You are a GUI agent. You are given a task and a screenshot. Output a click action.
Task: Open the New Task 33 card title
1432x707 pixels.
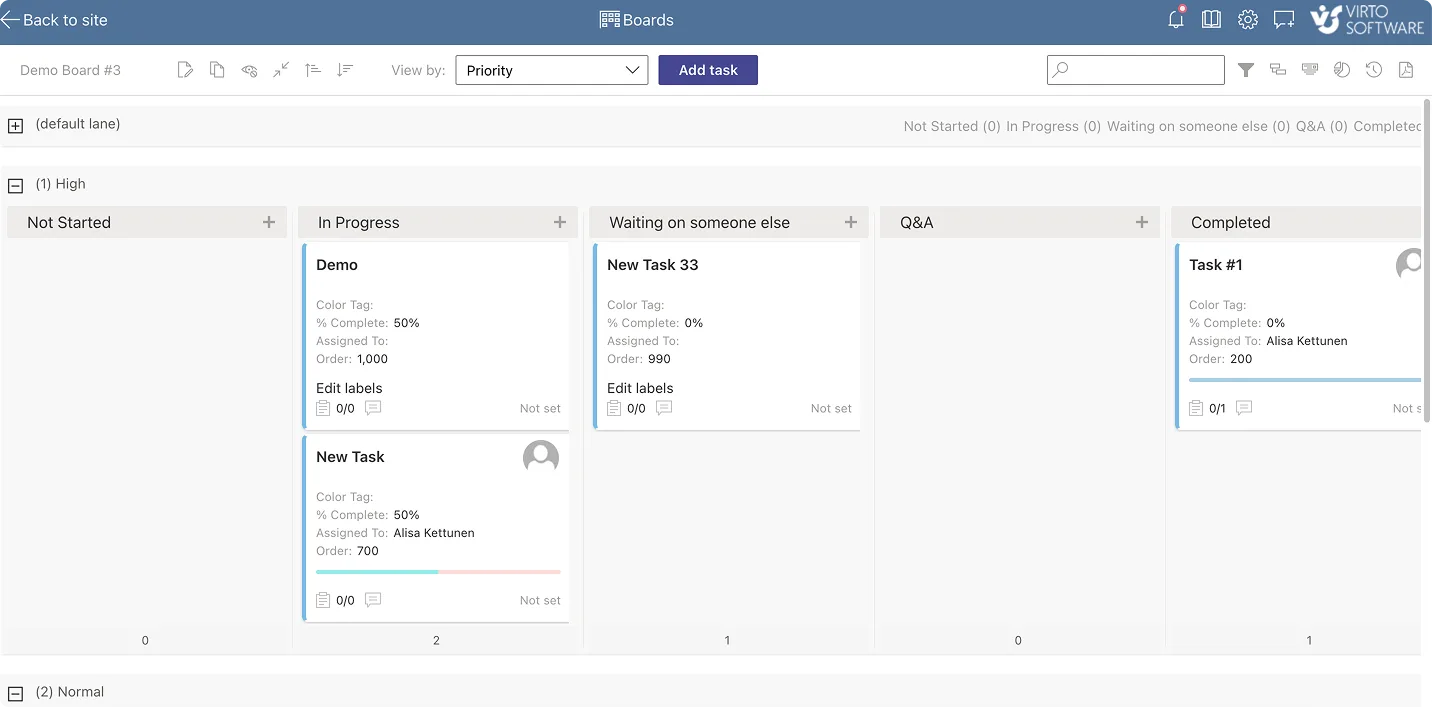653,265
